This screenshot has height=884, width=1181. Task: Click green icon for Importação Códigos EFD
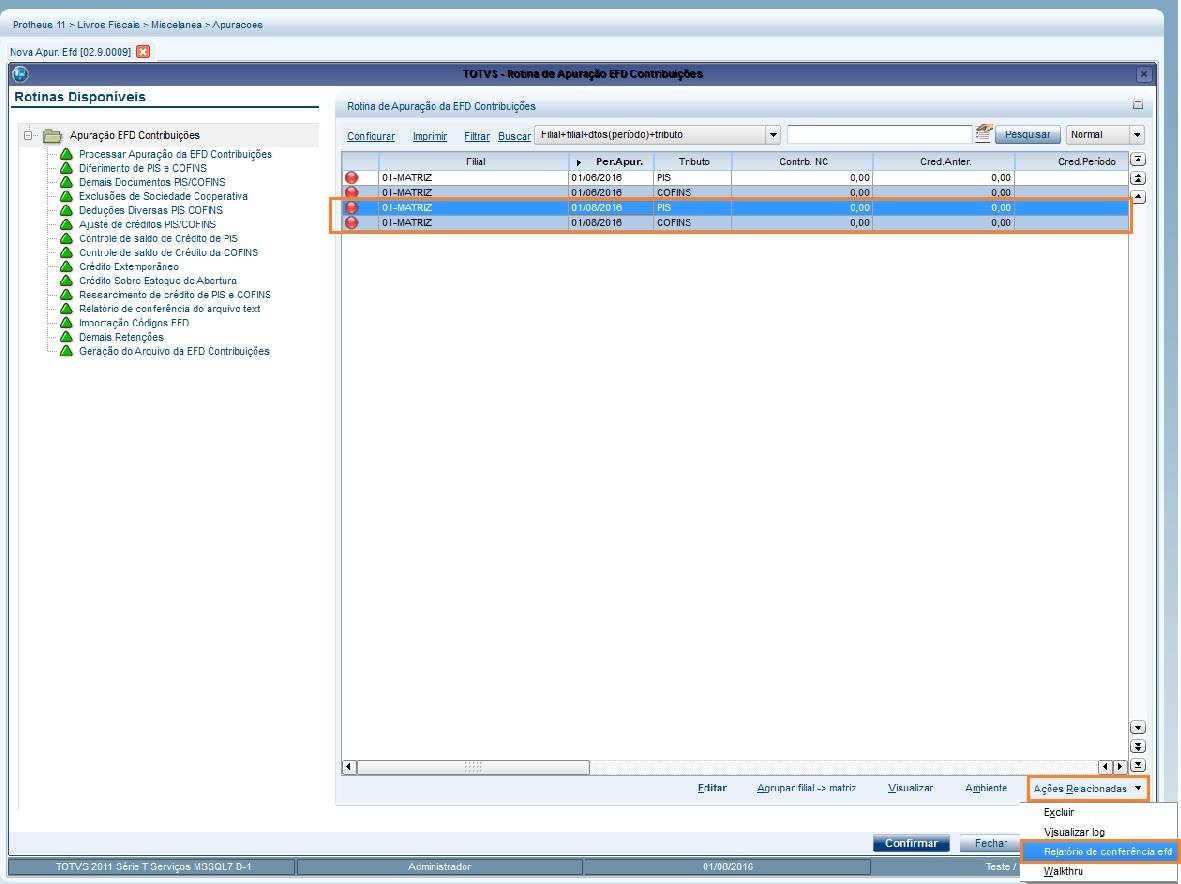click(x=66, y=323)
